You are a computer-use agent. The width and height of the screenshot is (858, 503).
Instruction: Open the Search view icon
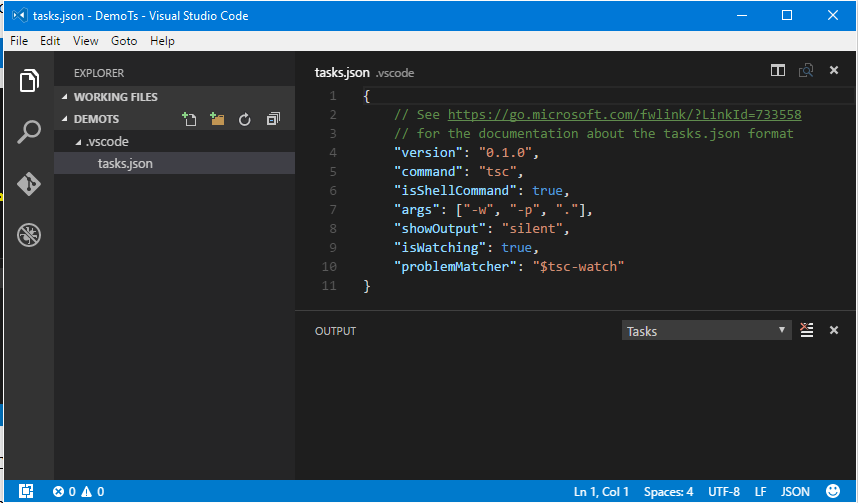(x=29, y=132)
